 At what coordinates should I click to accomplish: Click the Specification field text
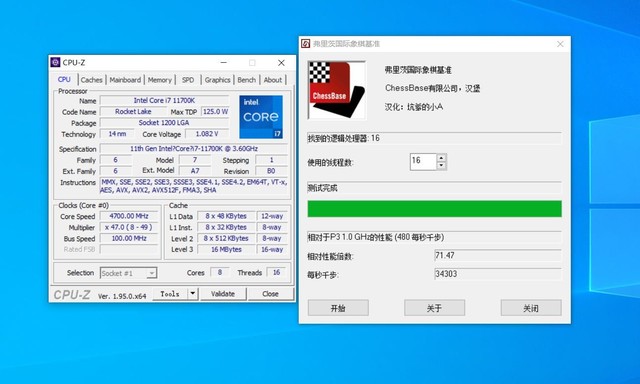tap(194, 149)
